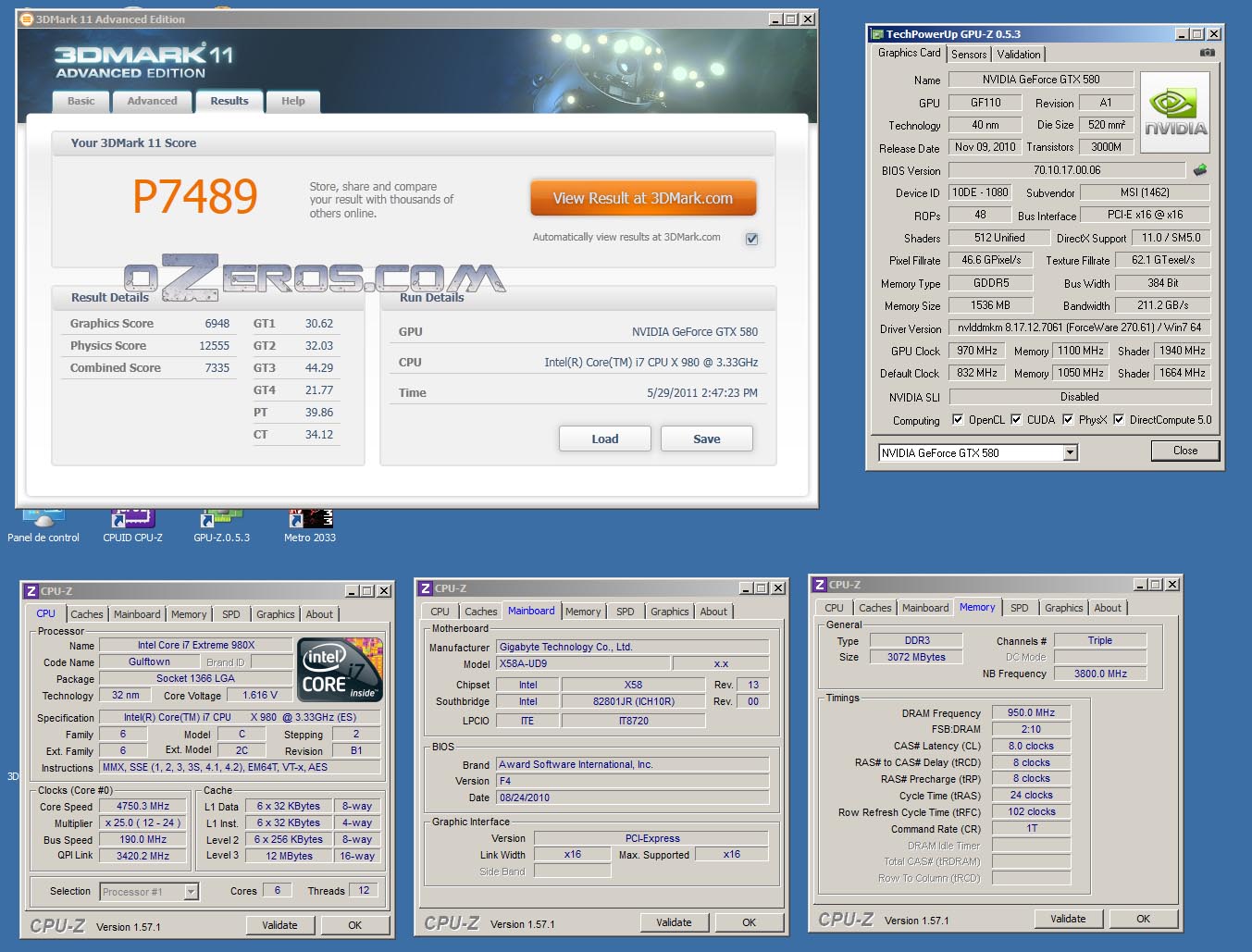The height and width of the screenshot is (952, 1252).
Task: Open the Validation tab in GPU-Z
Action: 1018,55
